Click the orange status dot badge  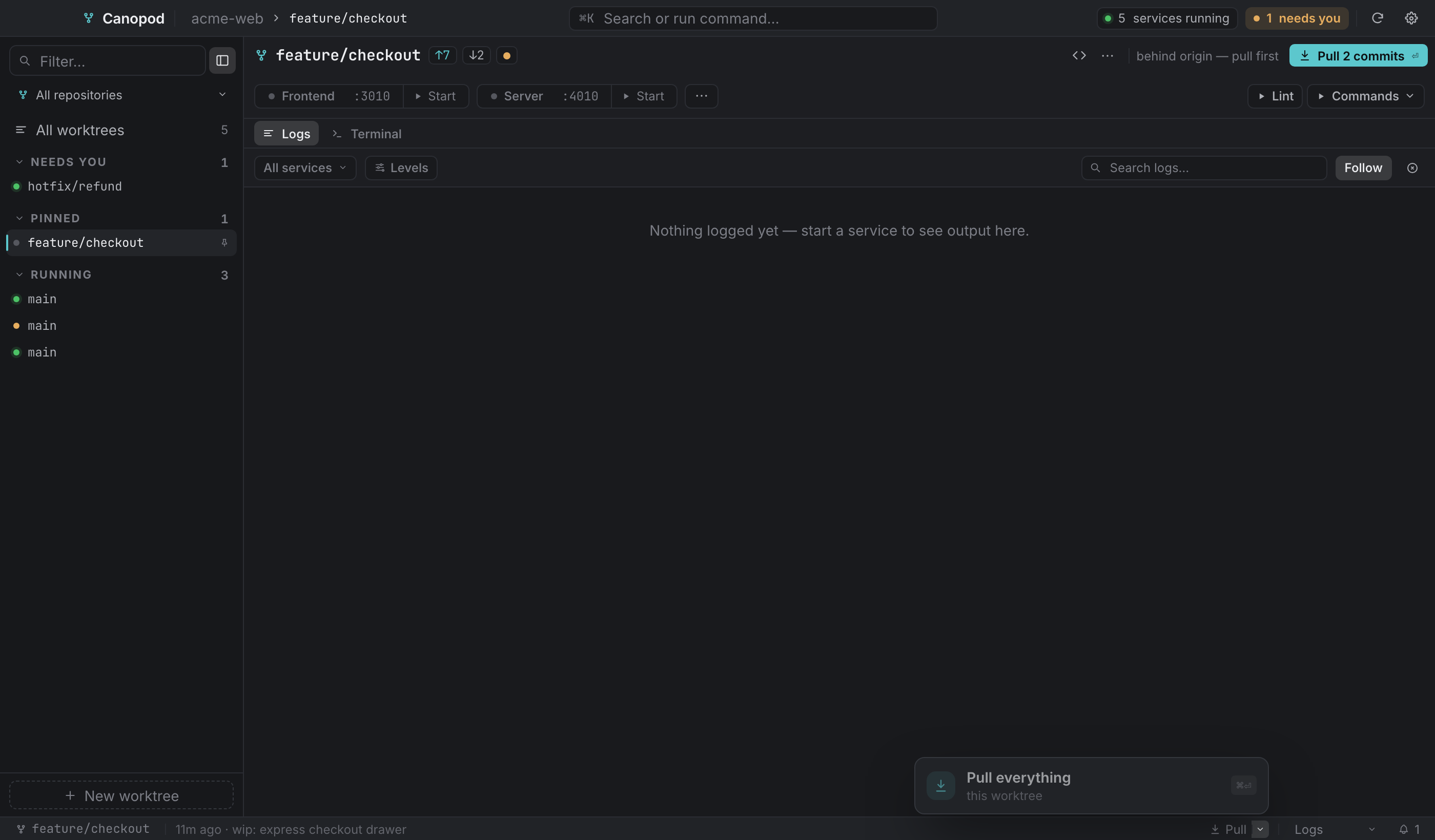tap(506, 55)
